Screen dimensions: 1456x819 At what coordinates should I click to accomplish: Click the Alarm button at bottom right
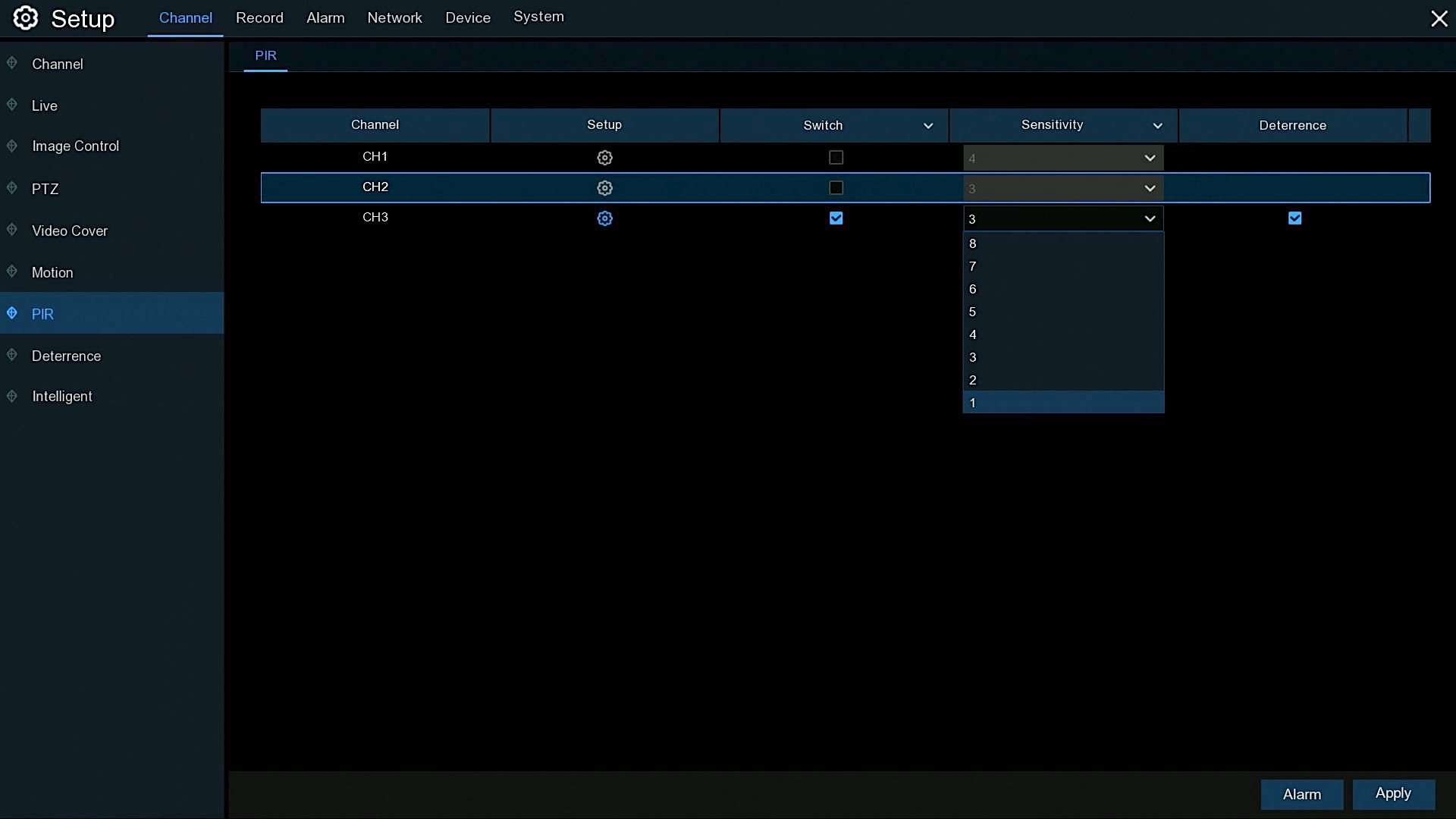[1301, 794]
